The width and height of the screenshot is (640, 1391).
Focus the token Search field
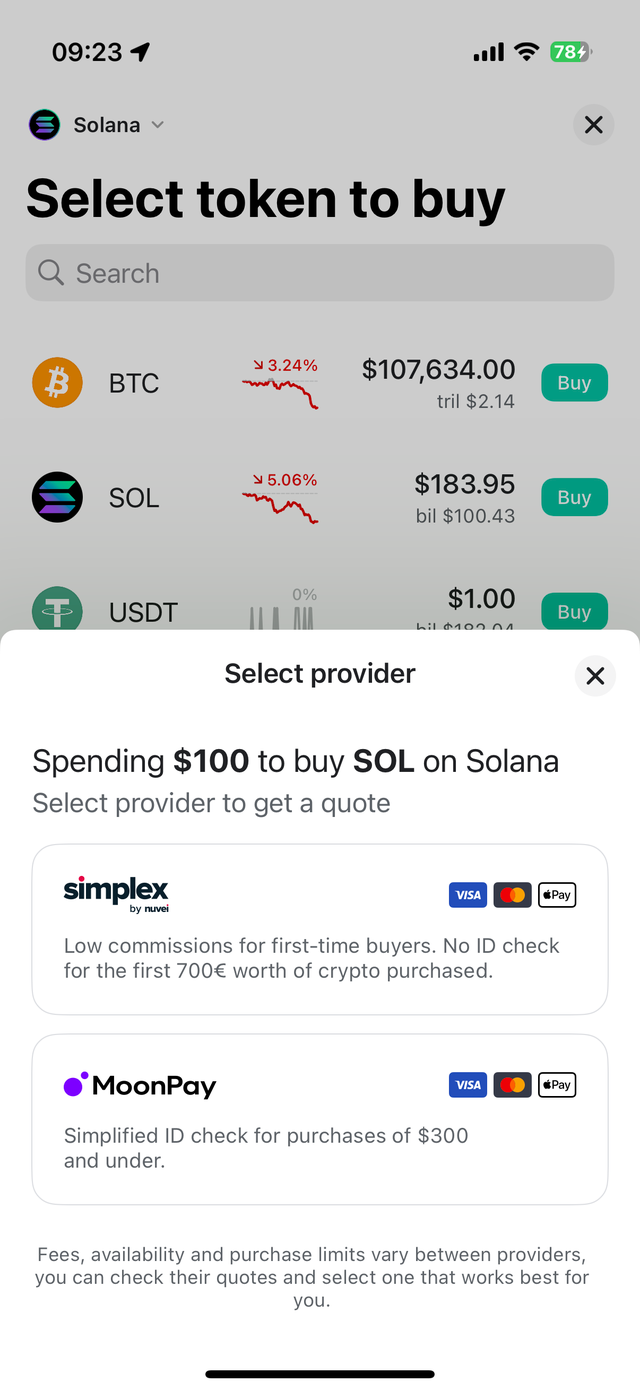point(320,273)
